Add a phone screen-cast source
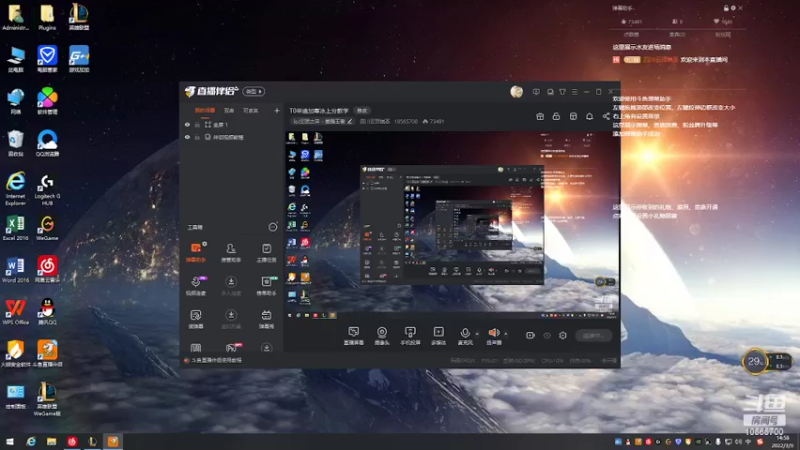The image size is (800, 450). coord(410,336)
